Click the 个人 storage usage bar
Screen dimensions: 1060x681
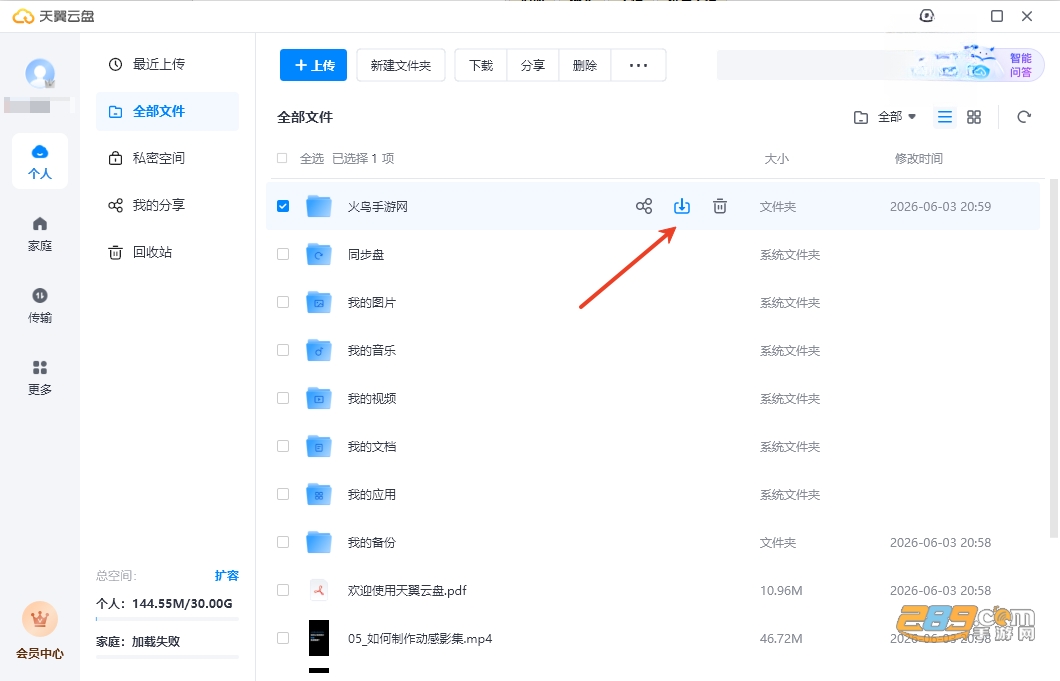[167, 619]
